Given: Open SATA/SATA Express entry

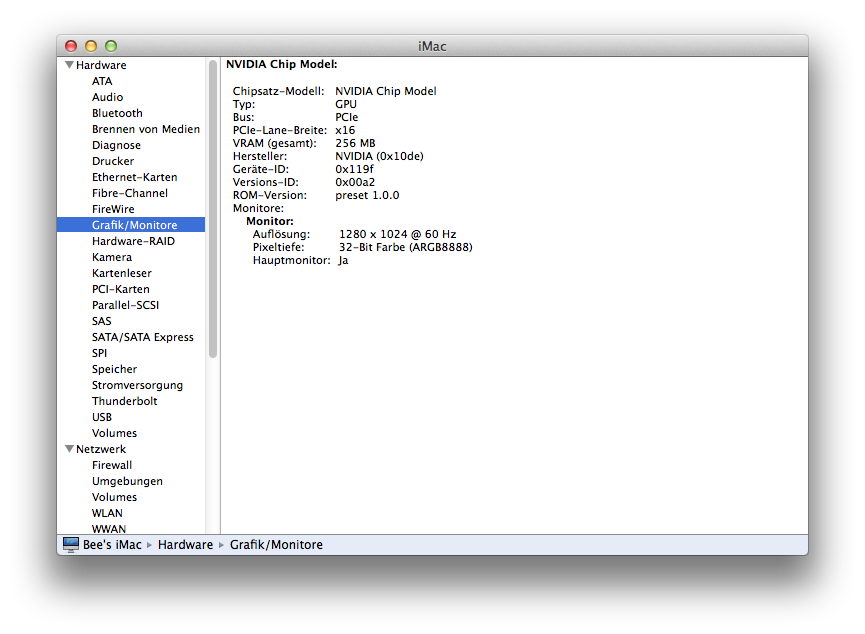Looking at the screenshot, I should point(143,337).
